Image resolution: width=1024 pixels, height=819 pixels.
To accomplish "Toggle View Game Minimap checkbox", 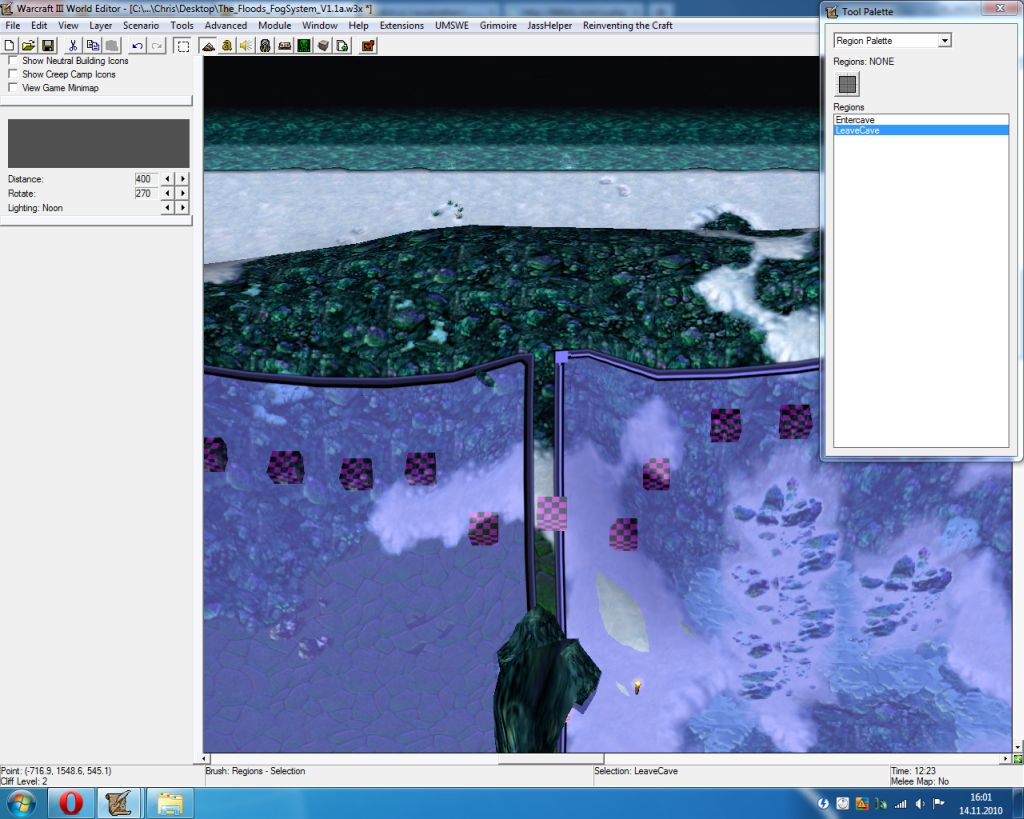I will pos(12,88).
